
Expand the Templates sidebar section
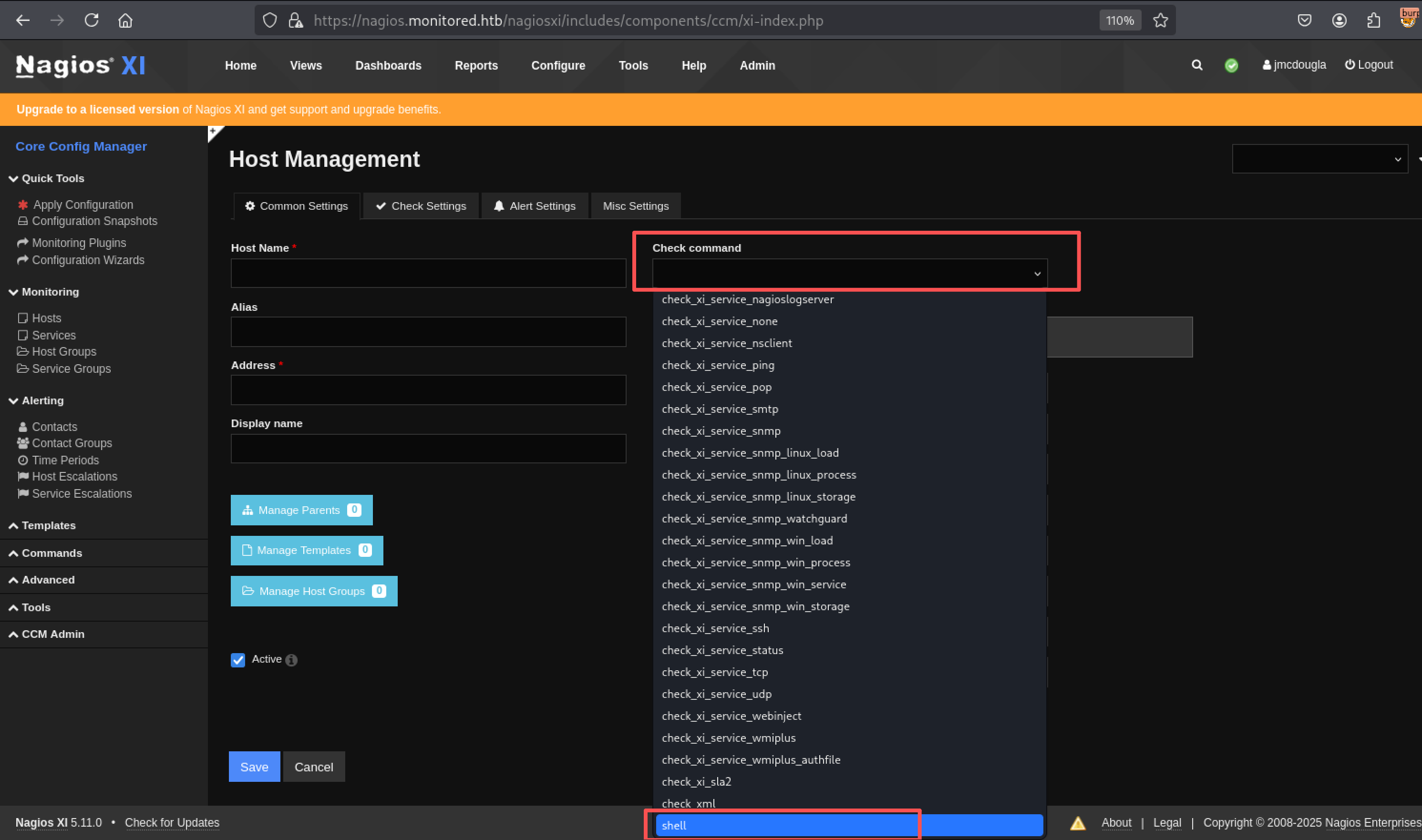point(48,525)
